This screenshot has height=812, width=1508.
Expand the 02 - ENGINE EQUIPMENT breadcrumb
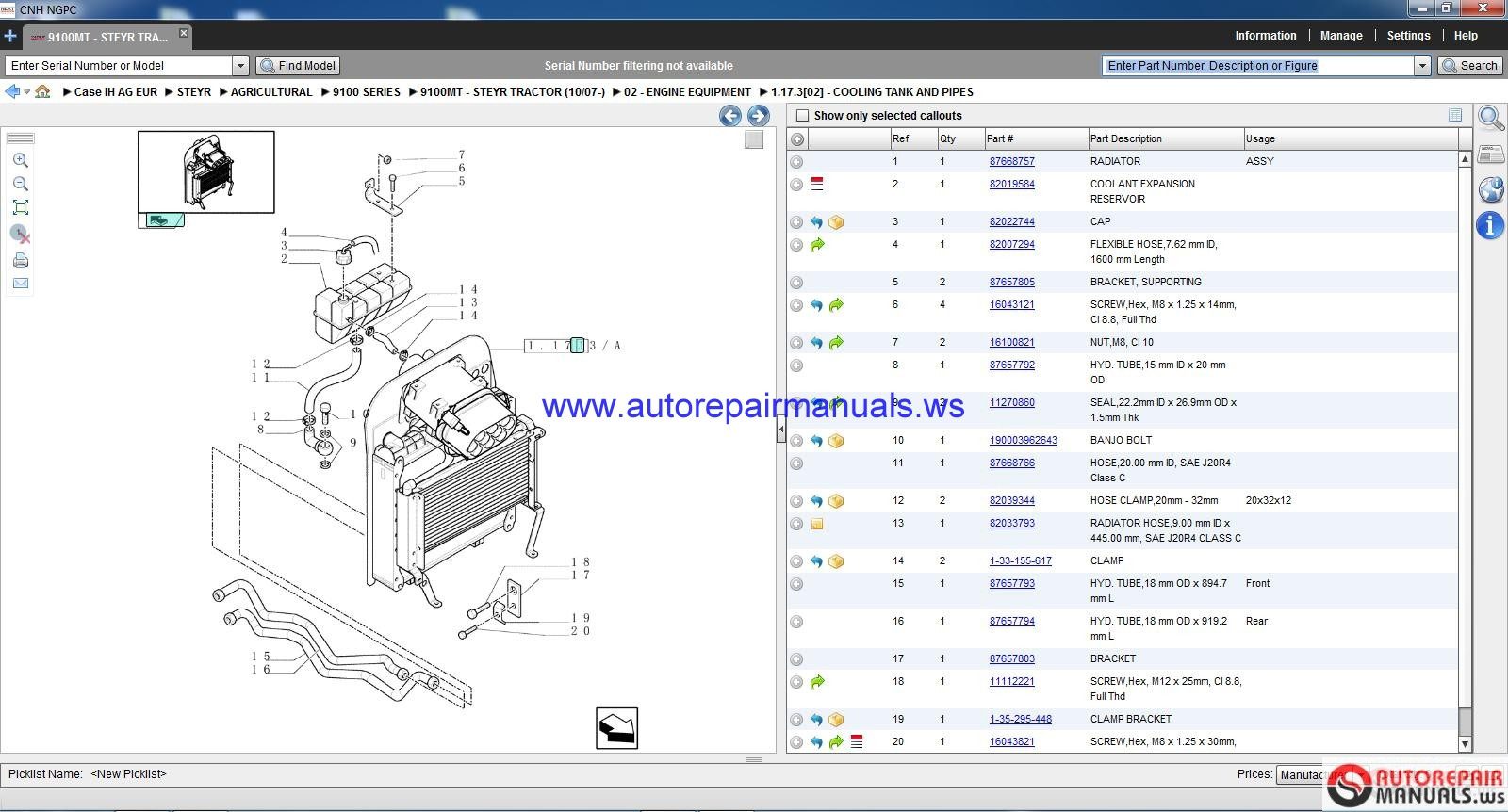pyautogui.click(x=616, y=92)
